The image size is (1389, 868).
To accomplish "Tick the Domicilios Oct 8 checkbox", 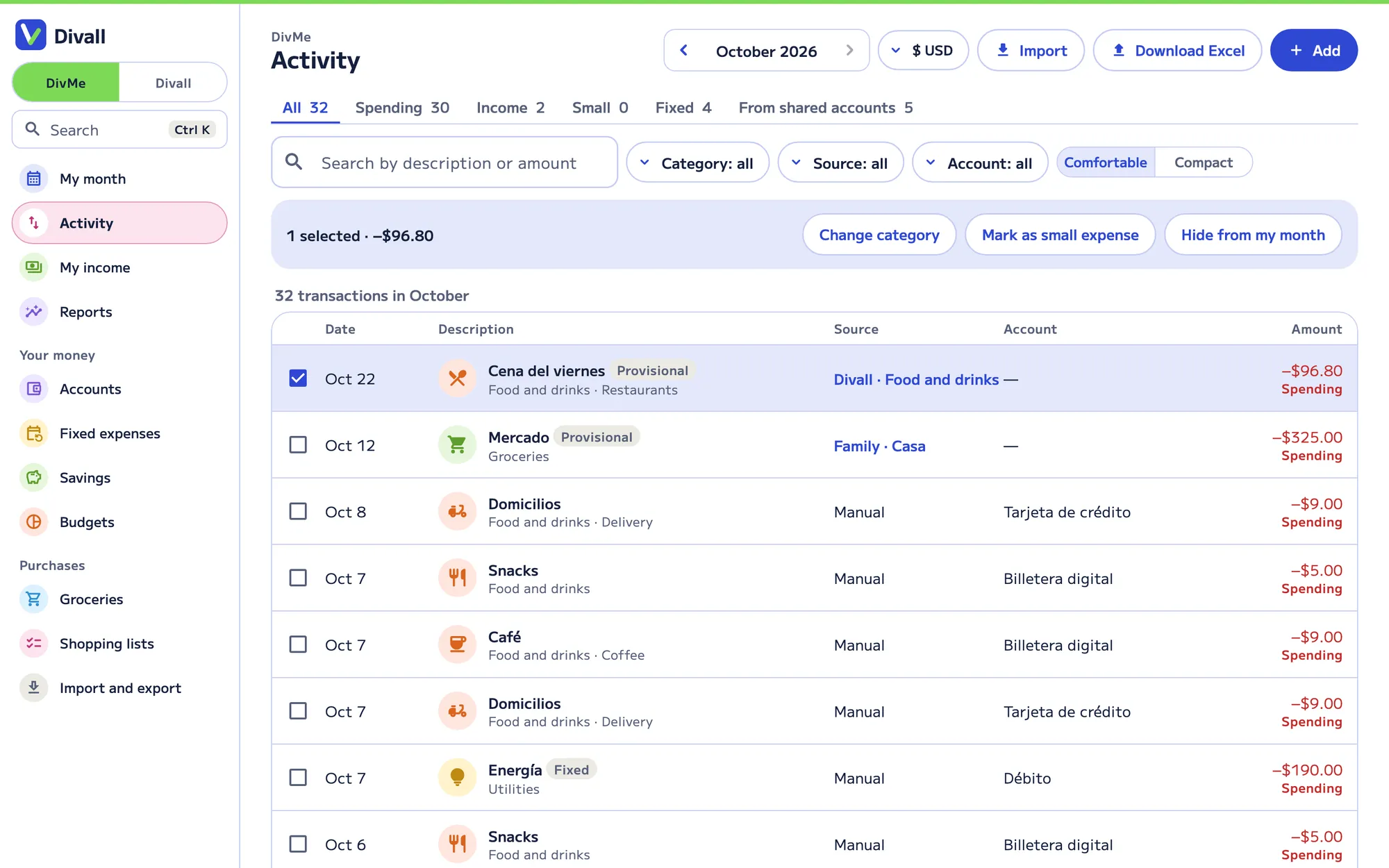I will point(298,512).
